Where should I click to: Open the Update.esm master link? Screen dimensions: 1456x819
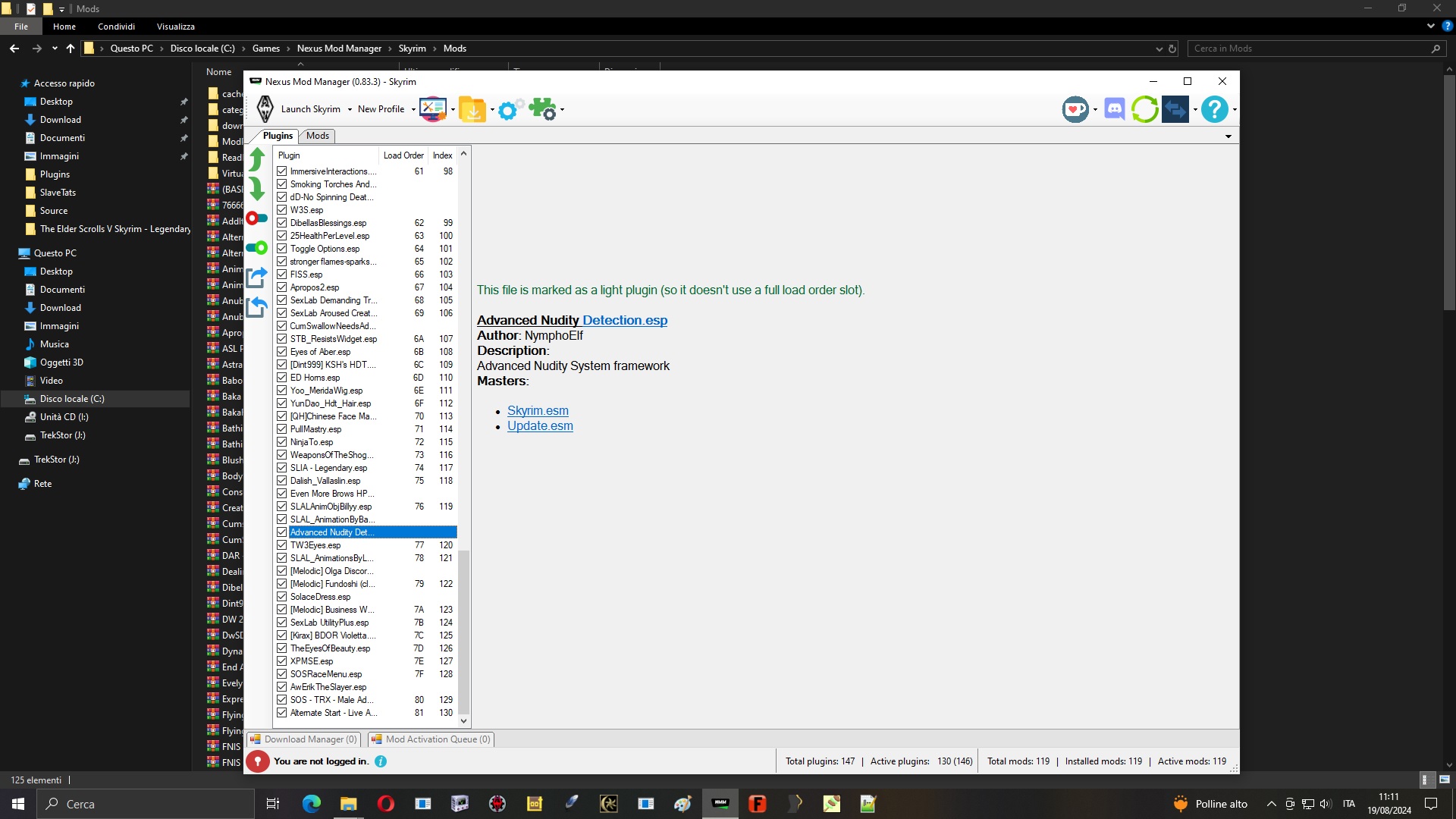click(540, 426)
